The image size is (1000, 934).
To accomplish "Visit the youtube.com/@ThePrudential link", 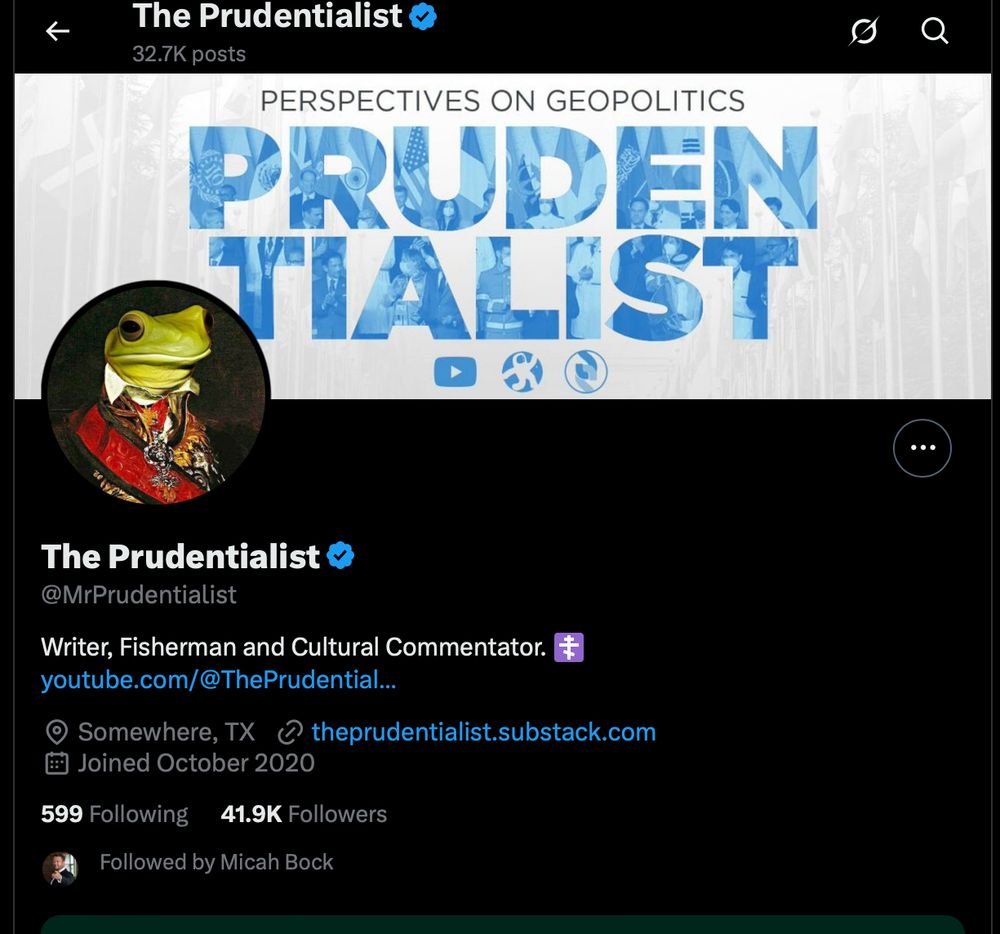I will (218, 680).
